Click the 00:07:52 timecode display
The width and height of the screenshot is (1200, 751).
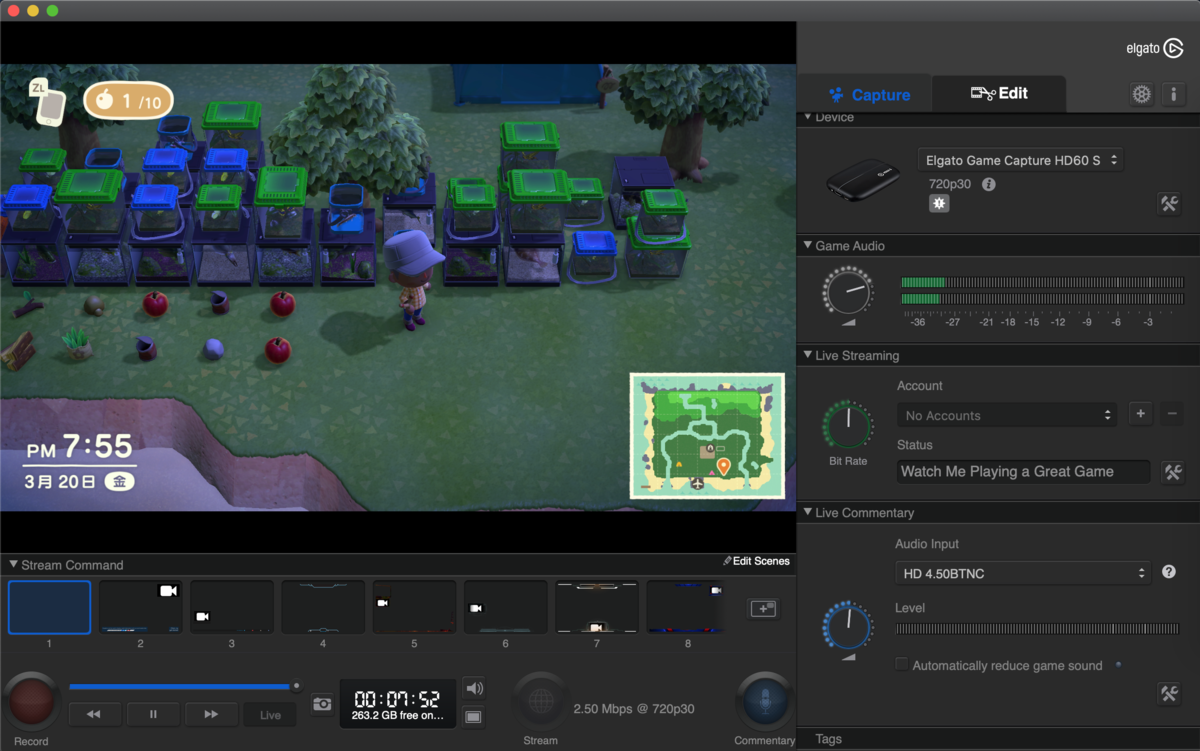tap(397, 699)
